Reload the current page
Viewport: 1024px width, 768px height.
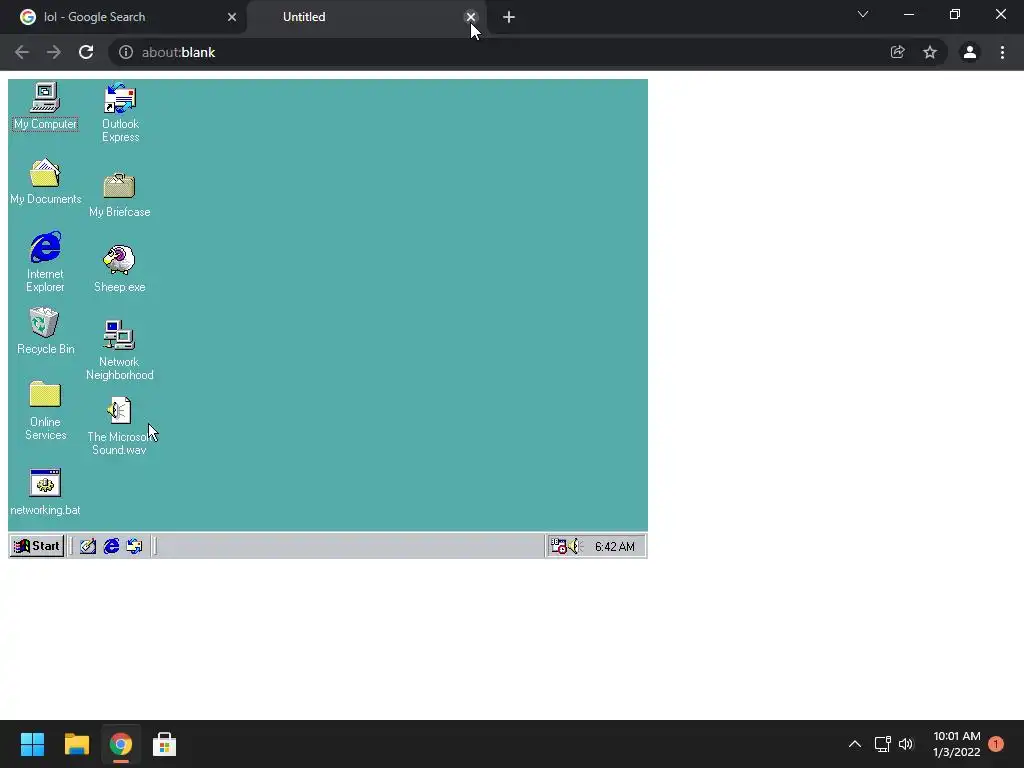pos(86,52)
